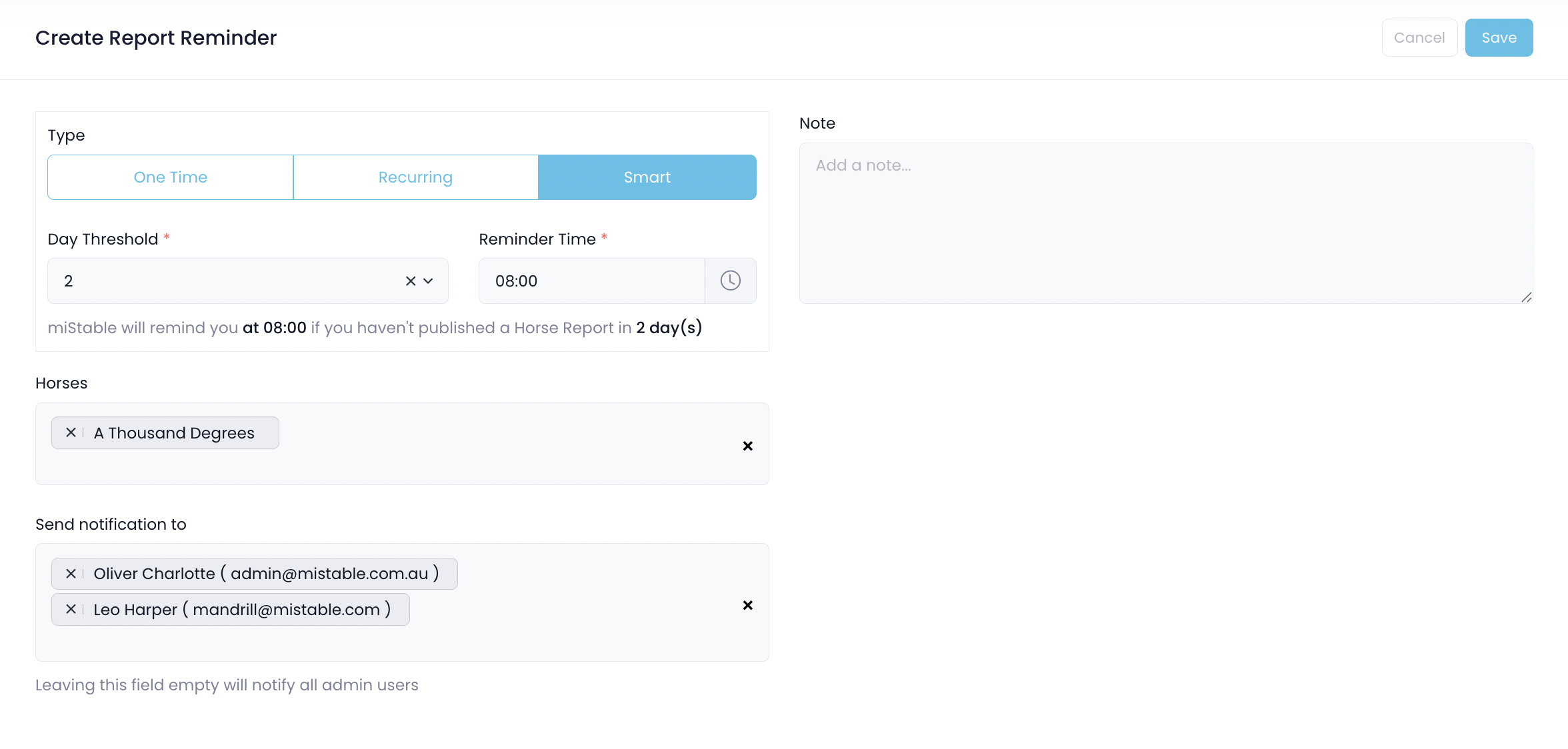Click the Day Threshold value 2
1568x749 pixels.
coord(69,281)
